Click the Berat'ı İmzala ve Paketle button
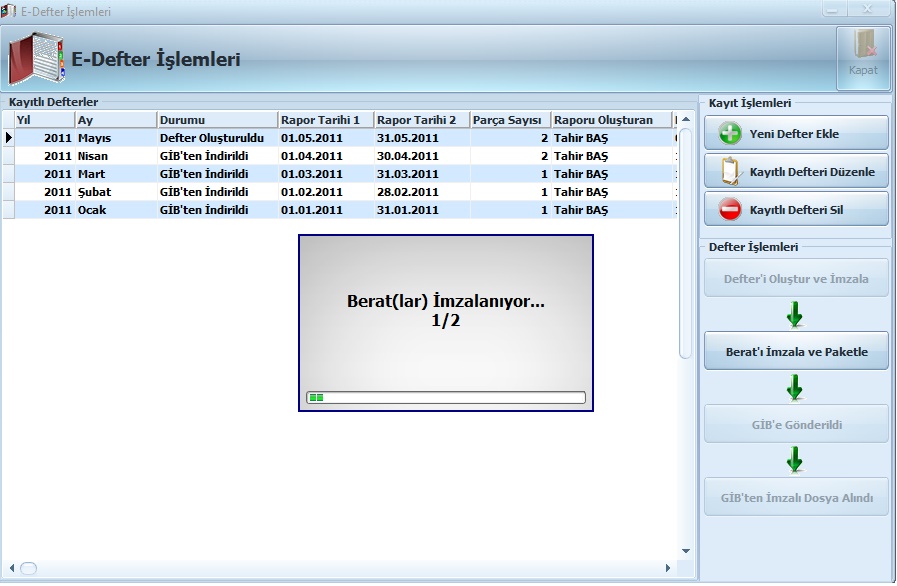The height and width of the screenshot is (586, 897). coord(796,351)
